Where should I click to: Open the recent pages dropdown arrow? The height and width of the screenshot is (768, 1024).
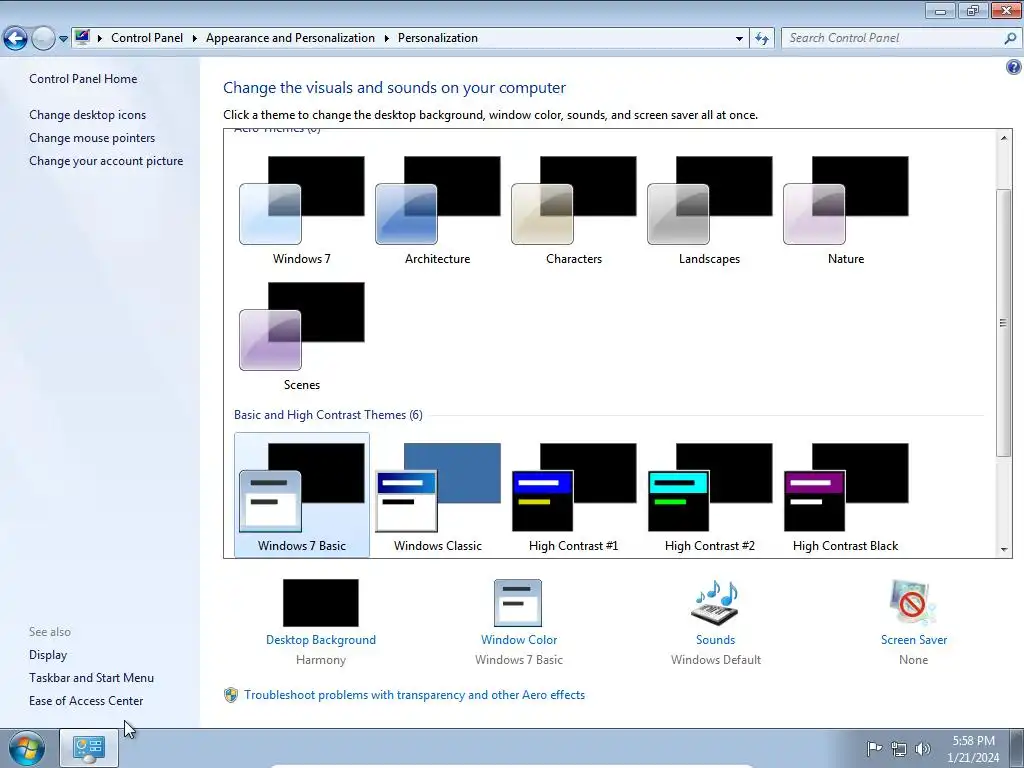point(63,39)
